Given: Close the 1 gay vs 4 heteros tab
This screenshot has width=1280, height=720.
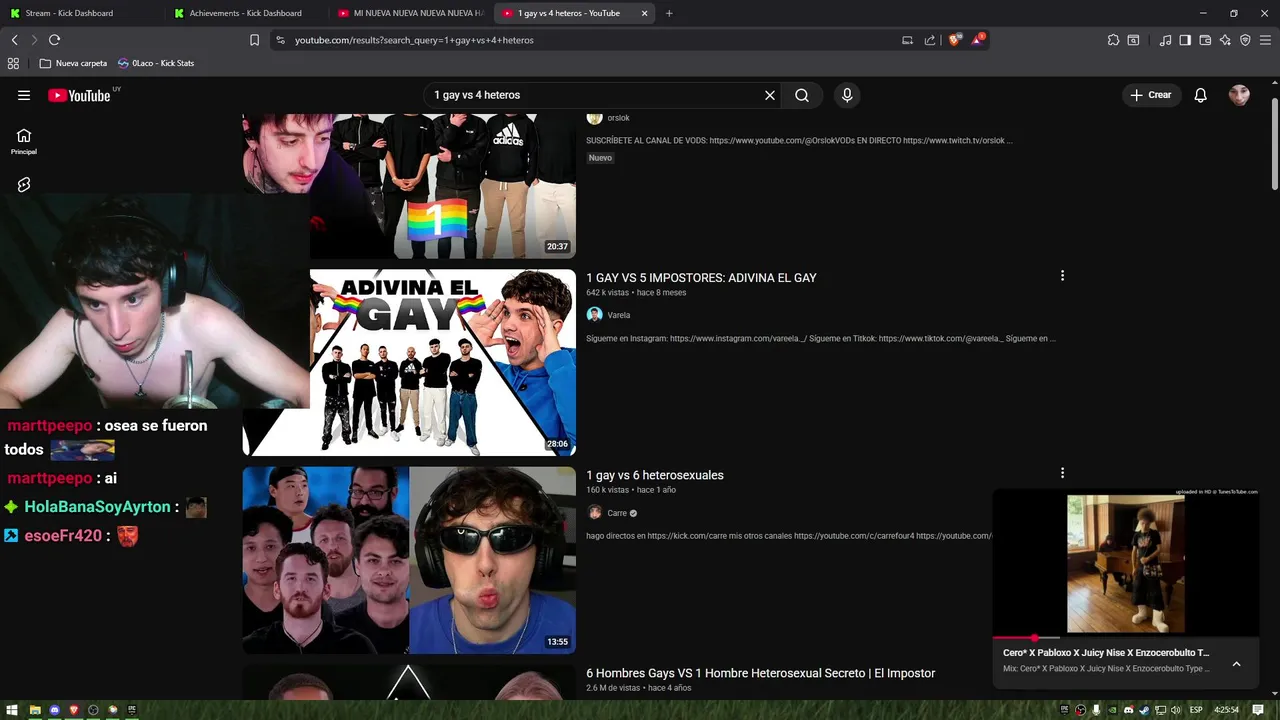Looking at the screenshot, I should (644, 13).
